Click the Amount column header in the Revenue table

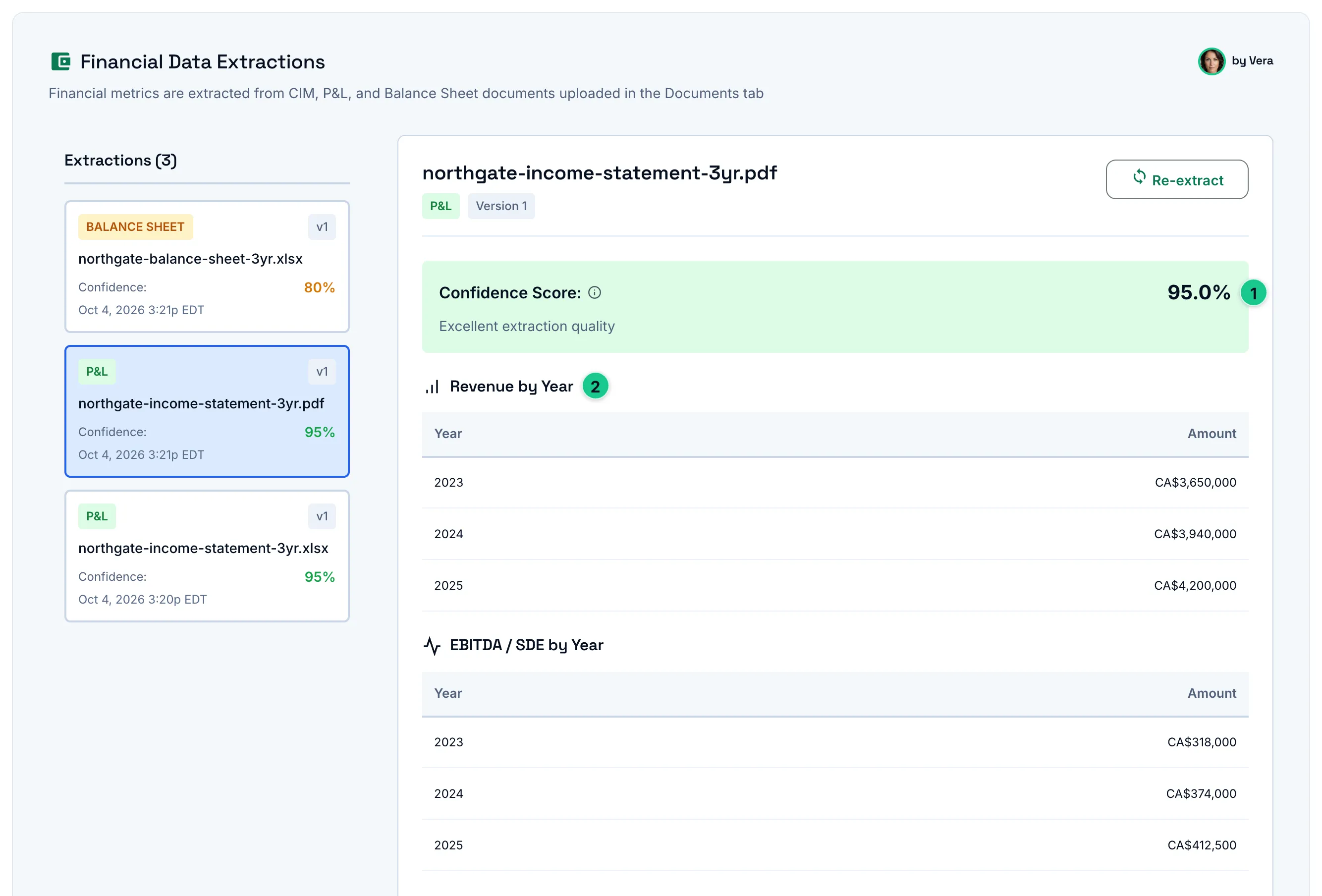pyautogui.click(x=1212, y=434)
